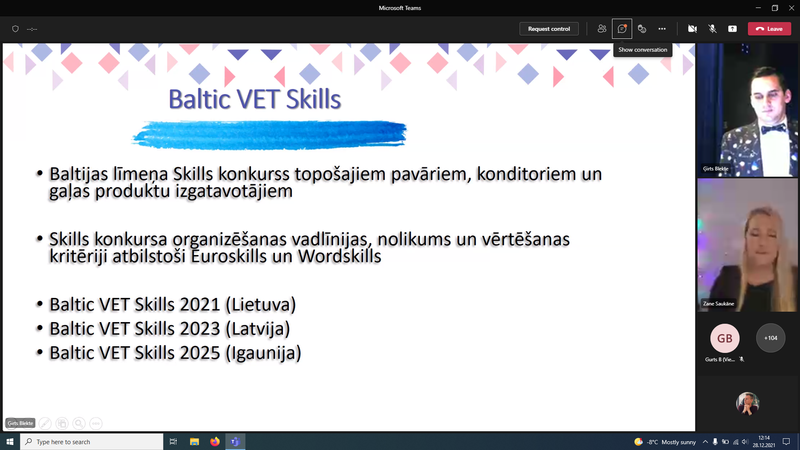Select Zane Saukāne video tile
This screenshot has height=450, width=800.
(747, 245)
